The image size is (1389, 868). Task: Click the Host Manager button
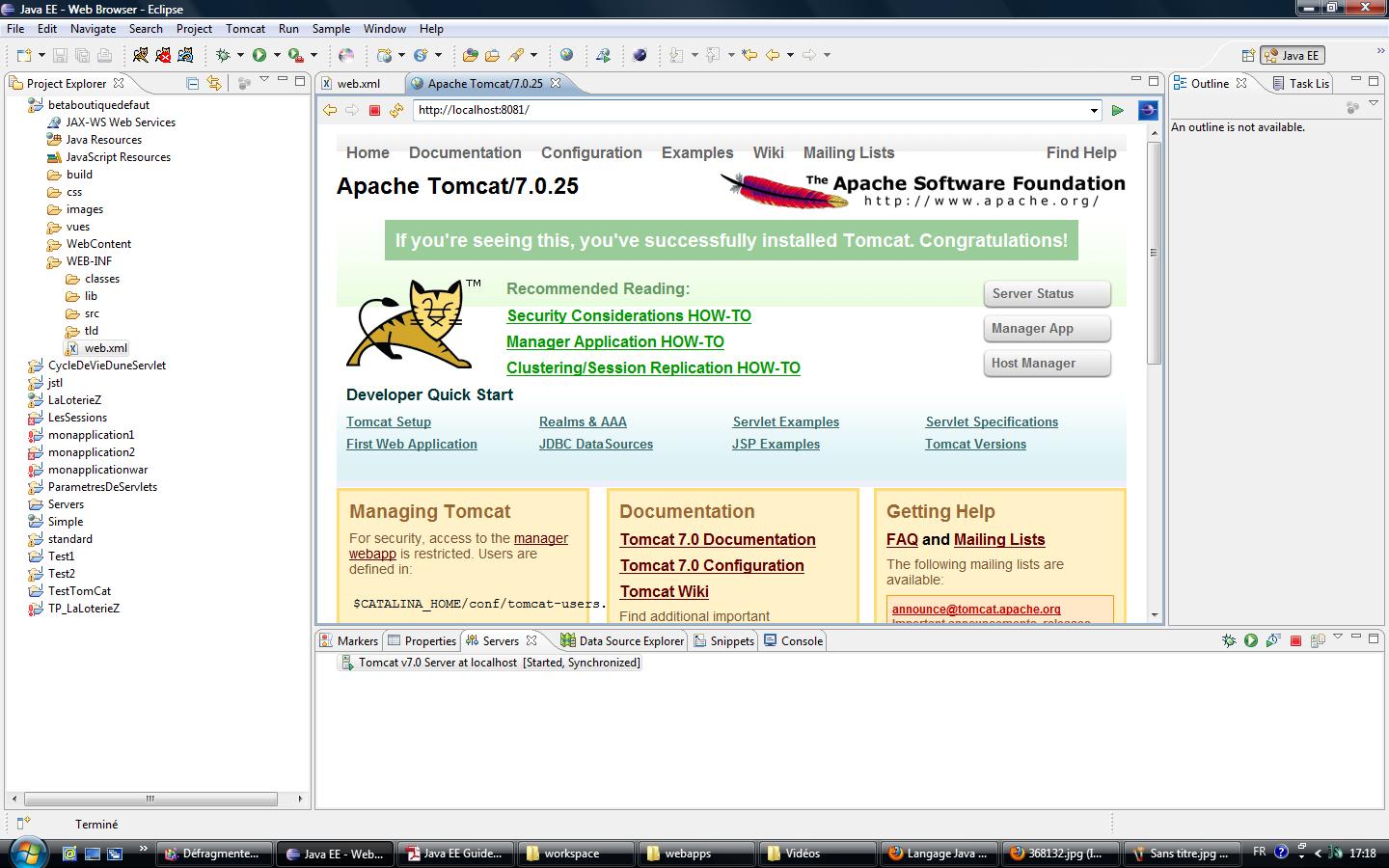click(x=1047, y=363)
